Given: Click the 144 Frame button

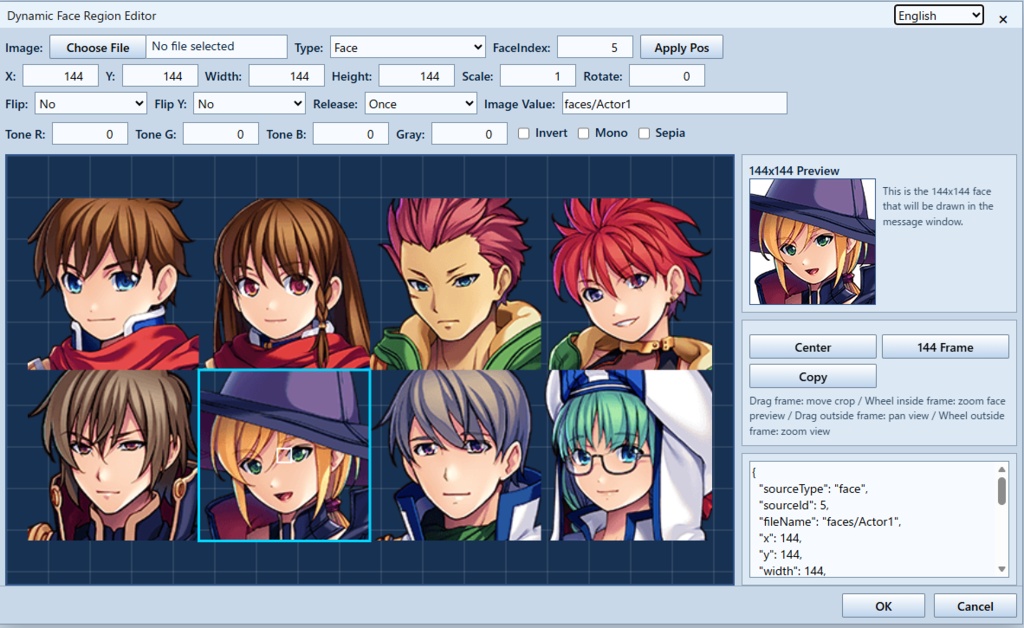Looking at the screenshot, I should [x=945, y=347].
